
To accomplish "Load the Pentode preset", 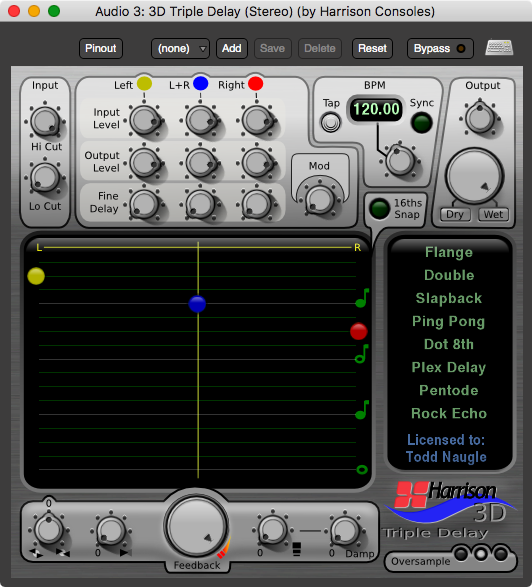I will coord(449,390).
